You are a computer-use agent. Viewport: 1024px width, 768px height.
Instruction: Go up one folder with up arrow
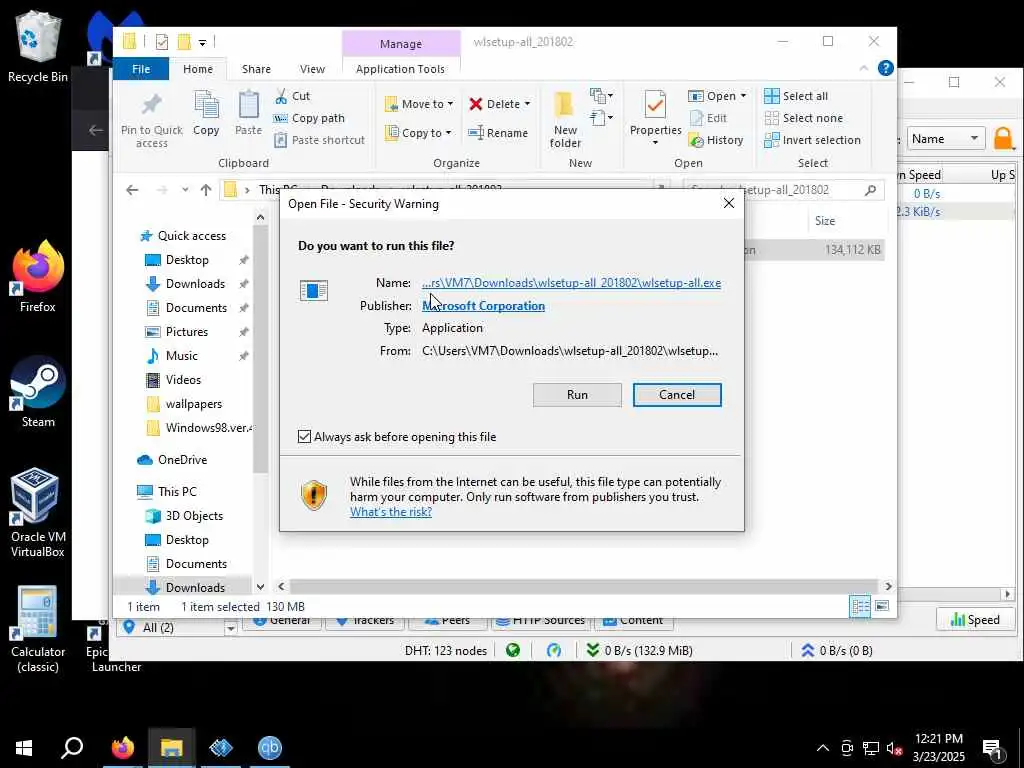(206, 190)
